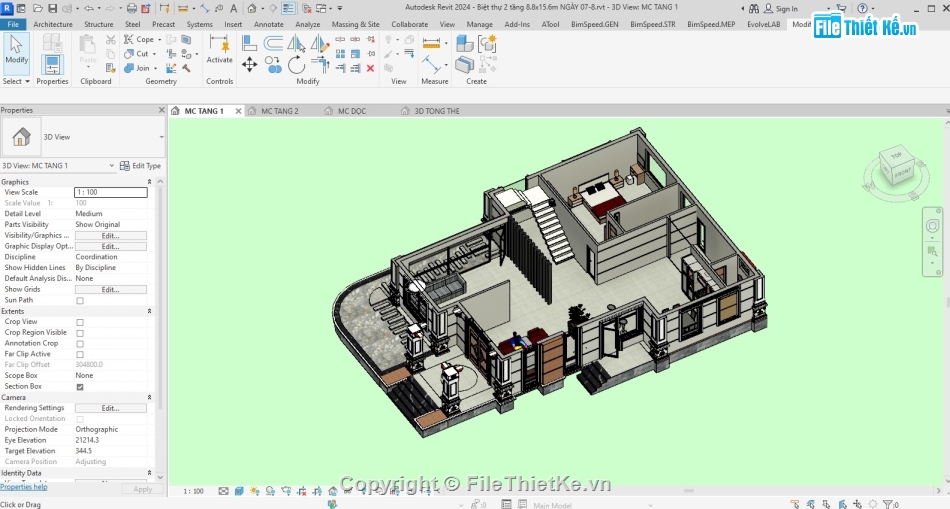Click Graphic Display Options Edit button
The image size is (950, 509).
[x=110, y=247]
